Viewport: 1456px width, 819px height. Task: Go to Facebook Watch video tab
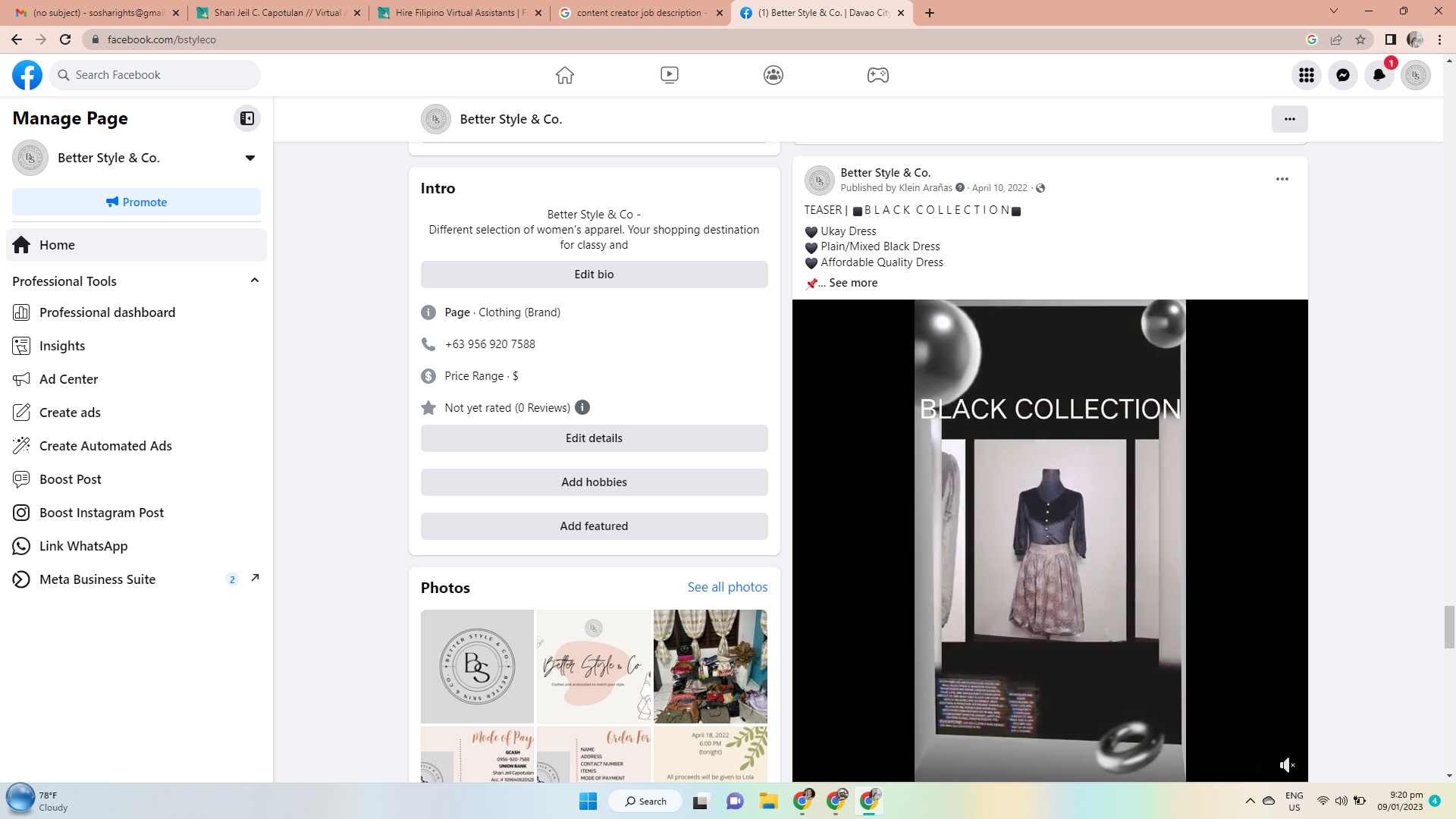669,75
